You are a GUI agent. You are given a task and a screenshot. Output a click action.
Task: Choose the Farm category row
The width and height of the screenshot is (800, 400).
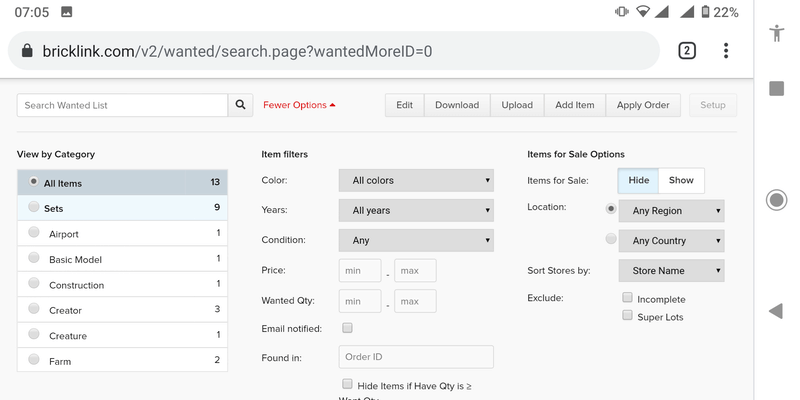coord(122,361)
